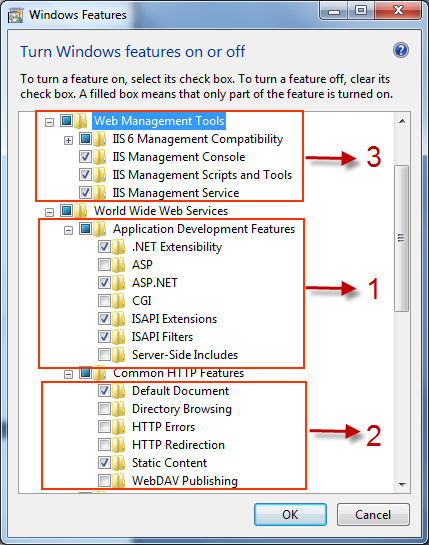
Task: Minimize the Windows Features window
Action: [x=334, y=11]
